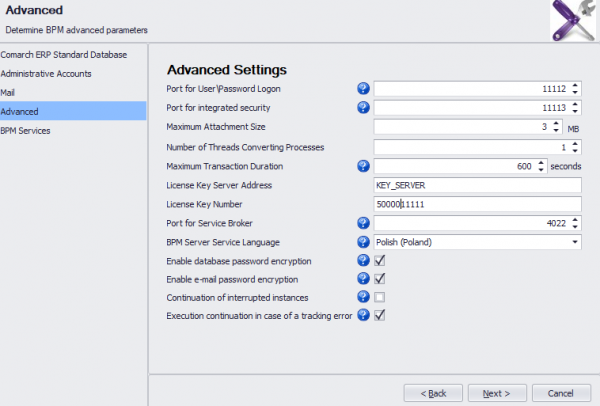Open help for Port for Service Broker
The width and height of the screenshot is (600, 406).
coord(363,223)
